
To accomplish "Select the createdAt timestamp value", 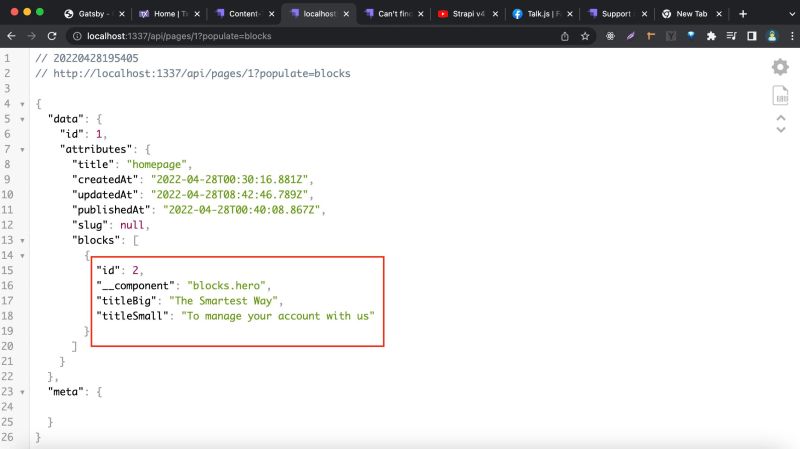I will [230, 180].
